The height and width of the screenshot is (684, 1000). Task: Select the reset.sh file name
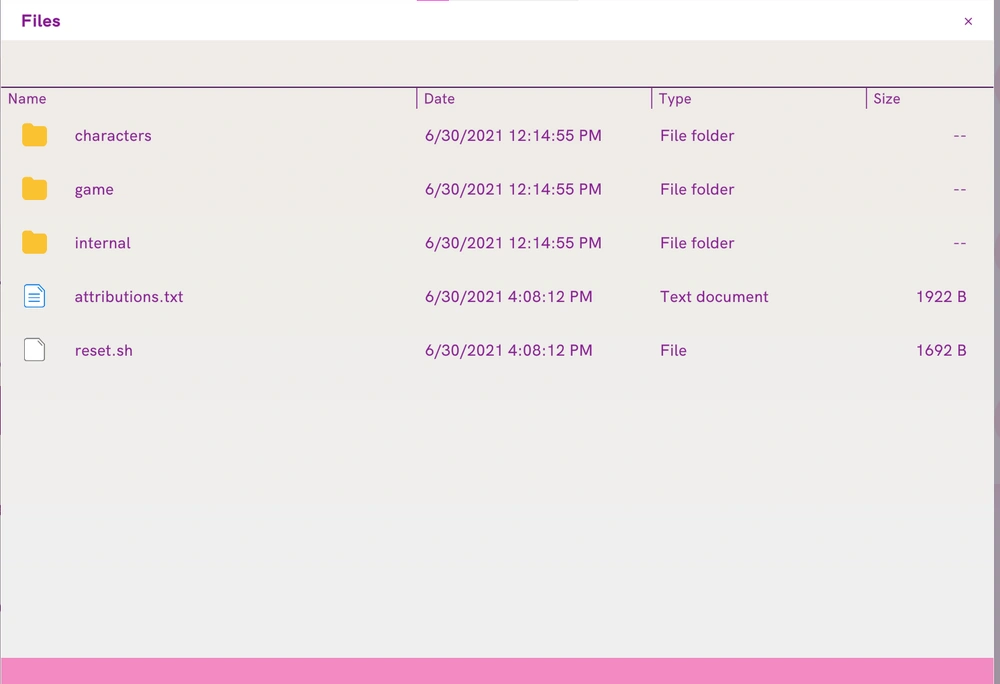[x=104, y=350]
